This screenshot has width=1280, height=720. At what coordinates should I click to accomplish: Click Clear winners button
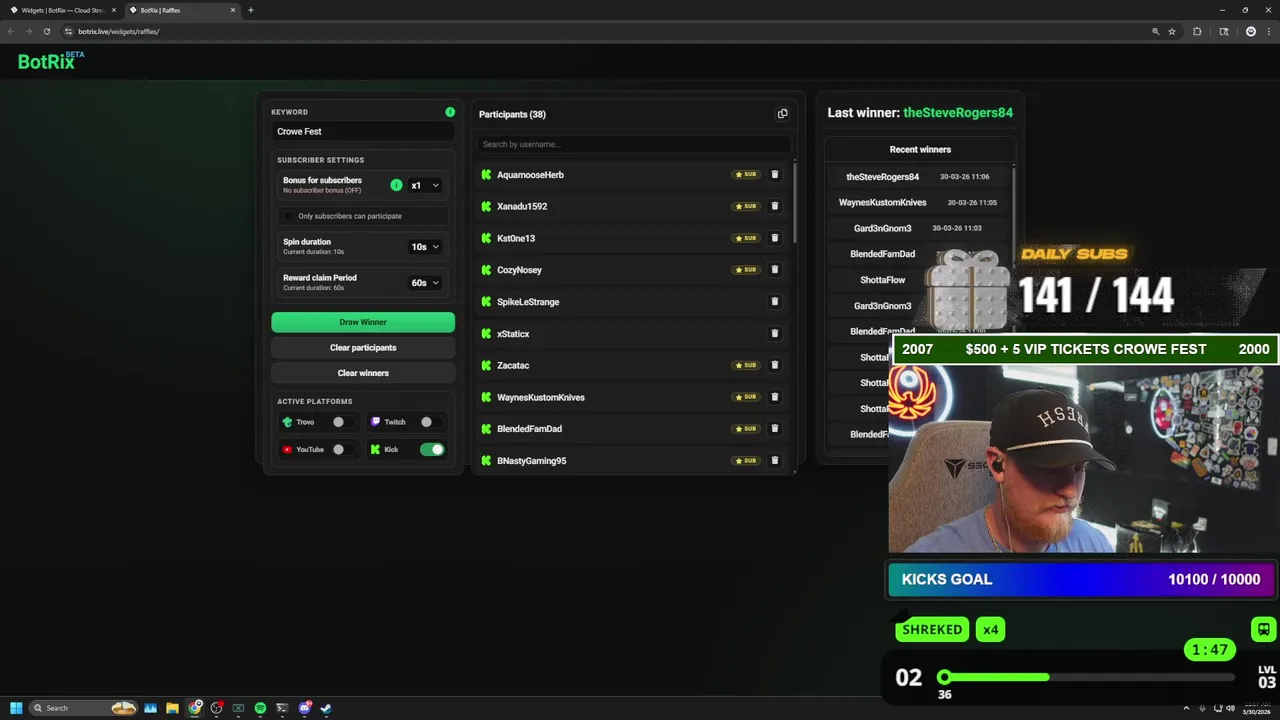pyautogui.click(x=363, y=373)
